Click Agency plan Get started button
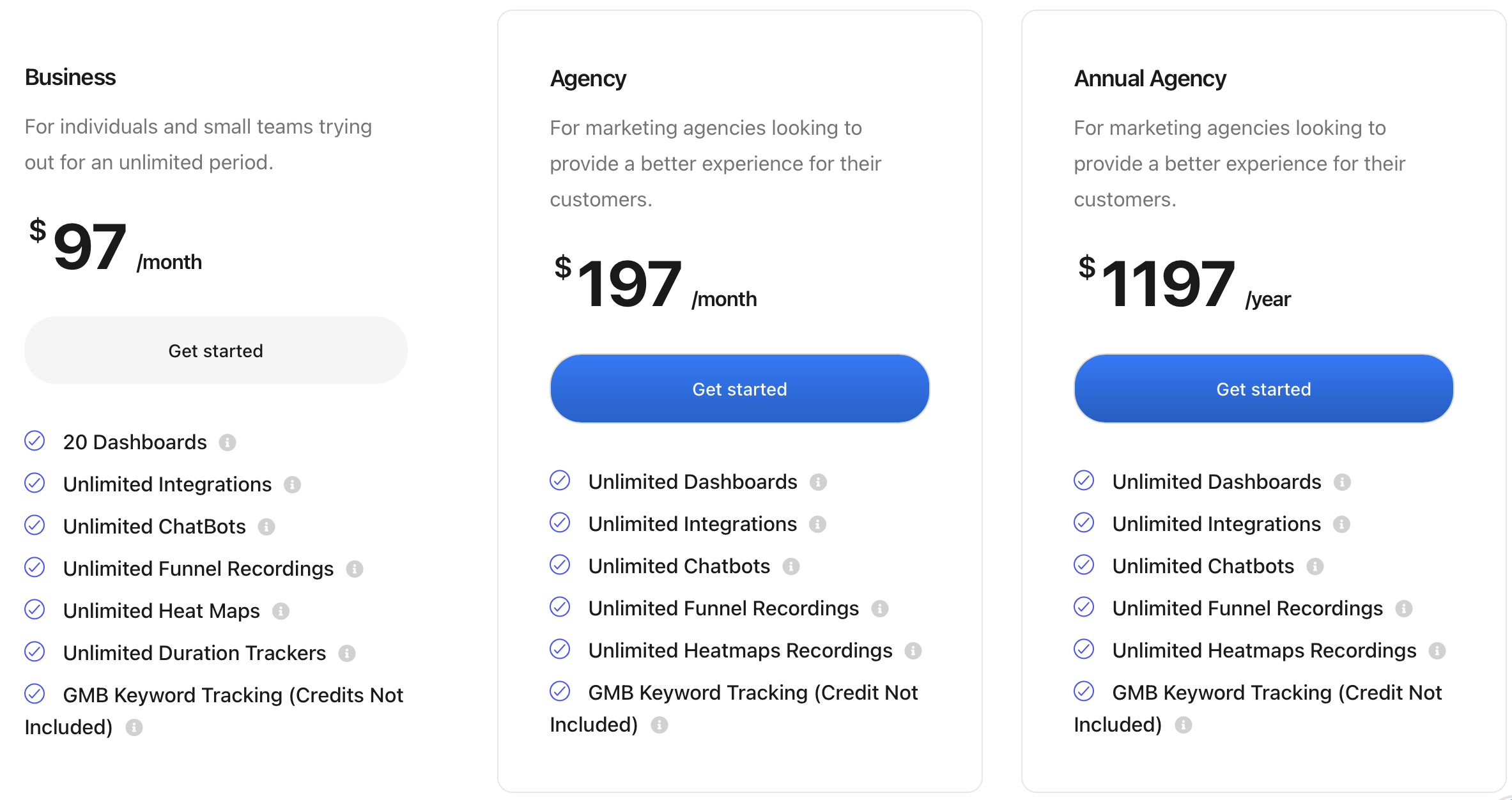 739,388
